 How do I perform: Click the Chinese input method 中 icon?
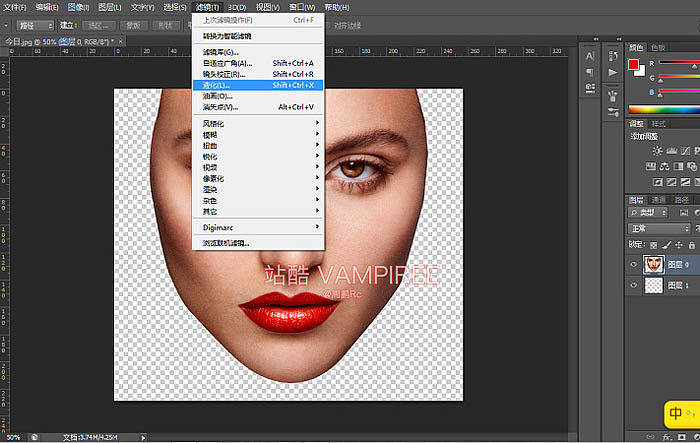click(675, 414)
